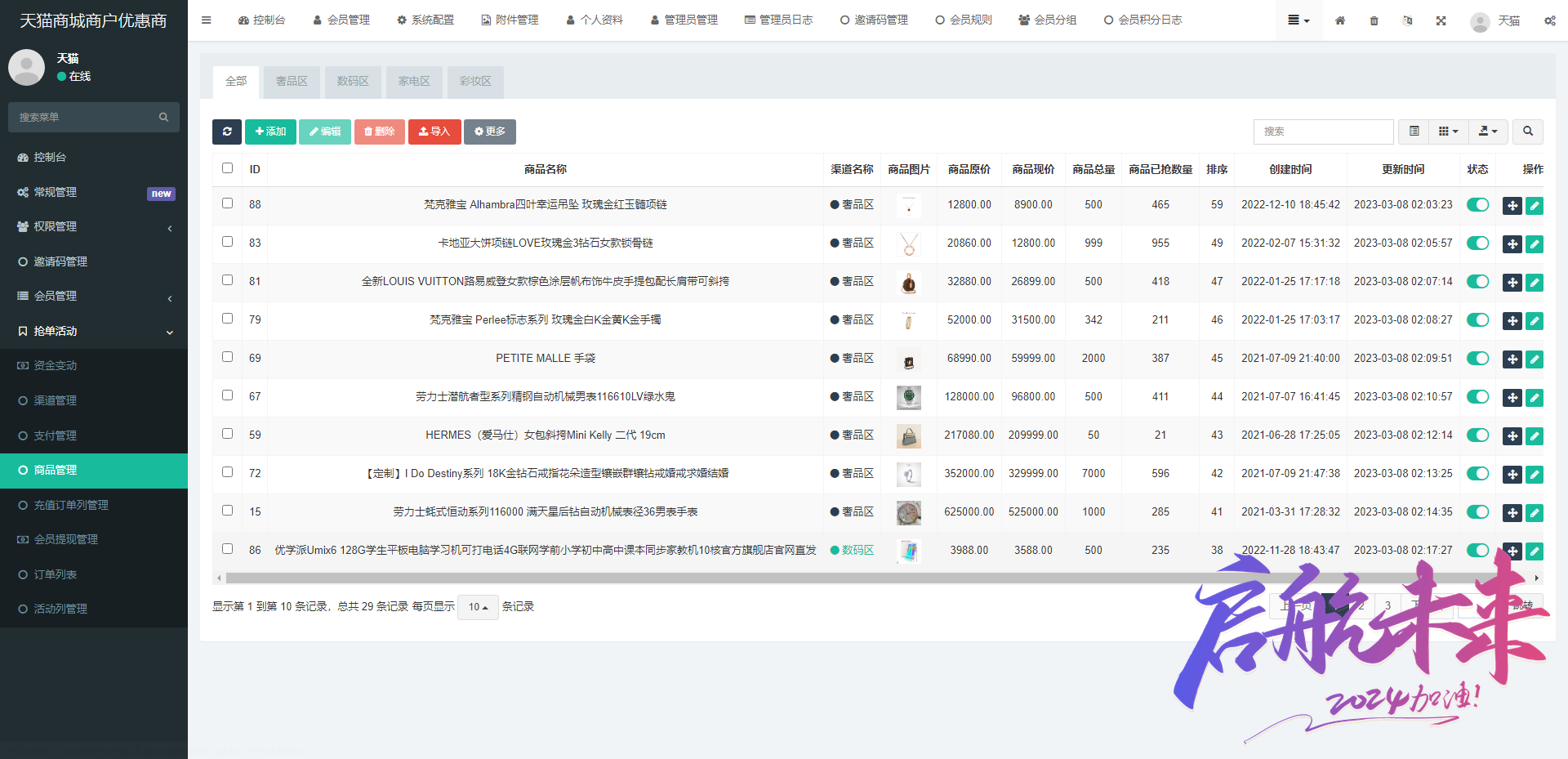
Task: Switch to the 家电区 tab
Action: click(414, 82)
